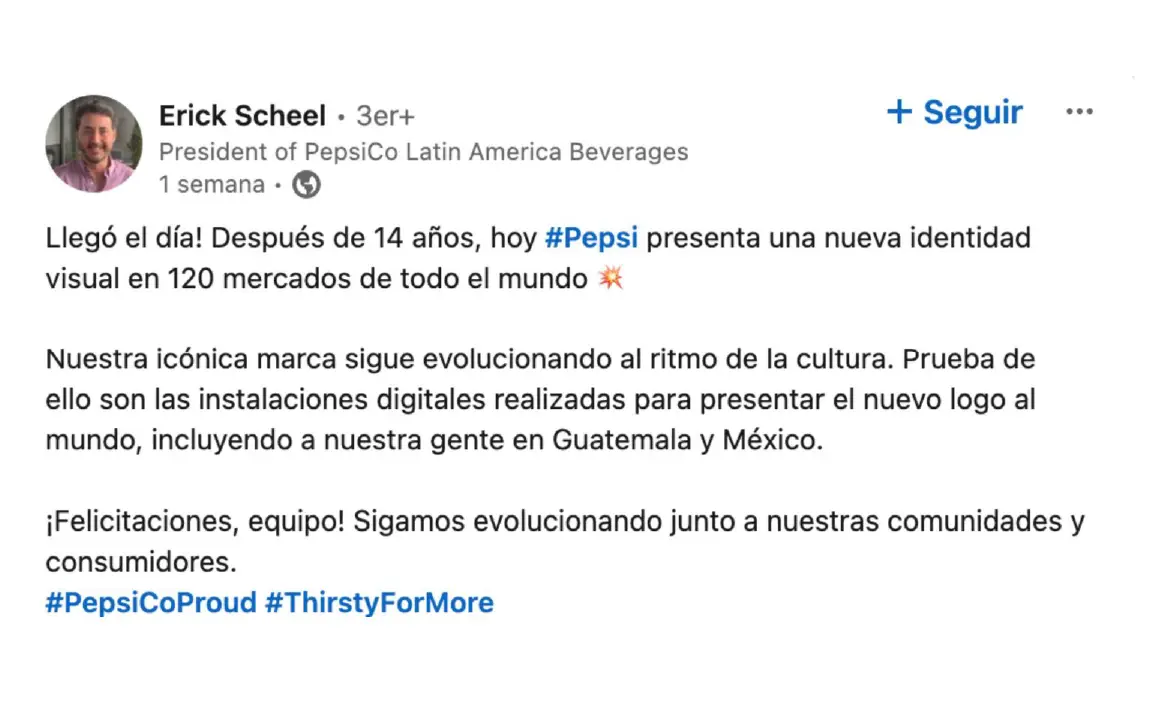The width and height of the screenshot is (1152, 705).
Task: Click the blue Pepsi mention in the text
Action: pos(592,237)
